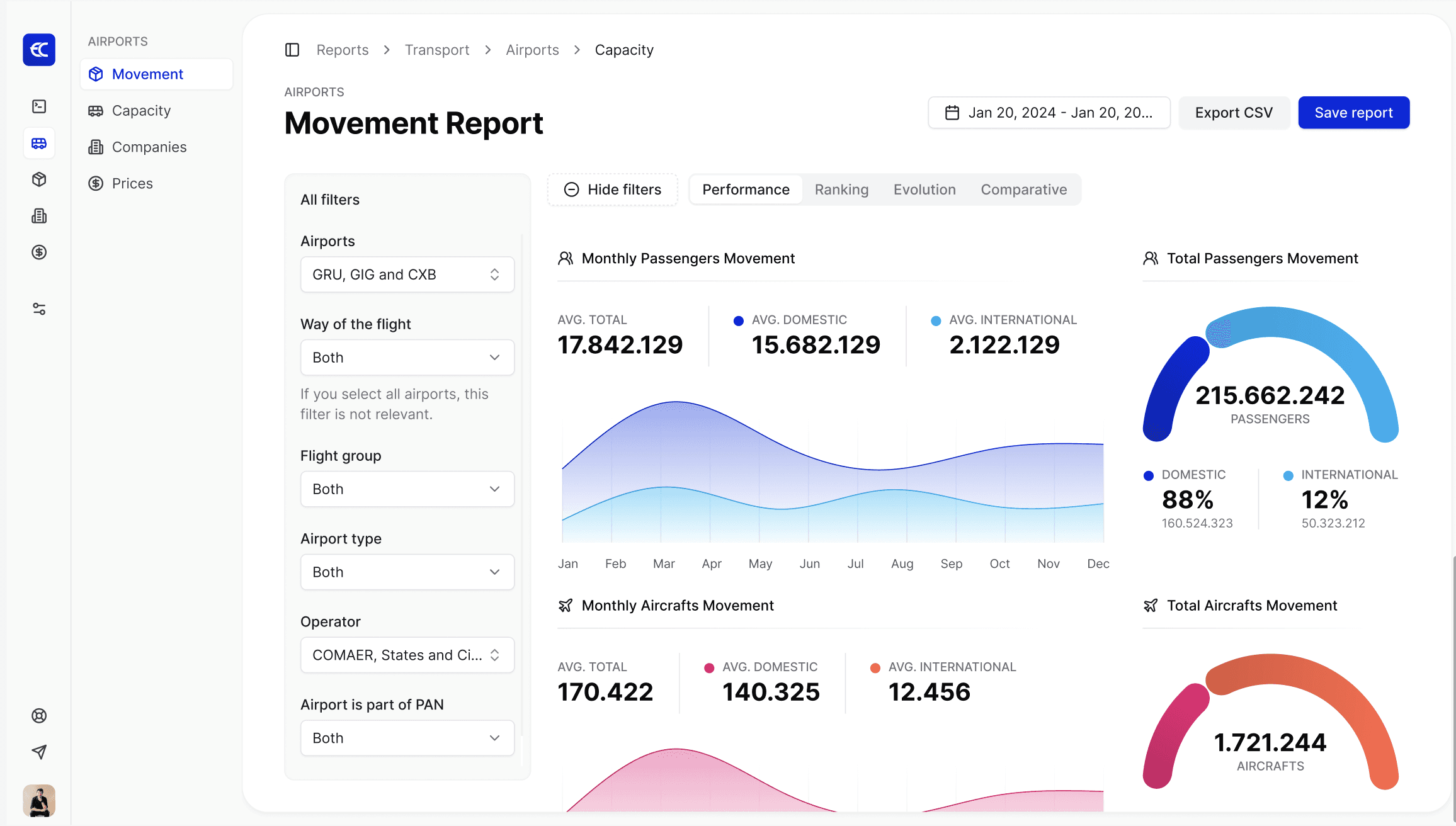Open the Airports GRU, GIG and CXB selector
The height and width of the screenshot is (826, 1456).
pos(407,274)
